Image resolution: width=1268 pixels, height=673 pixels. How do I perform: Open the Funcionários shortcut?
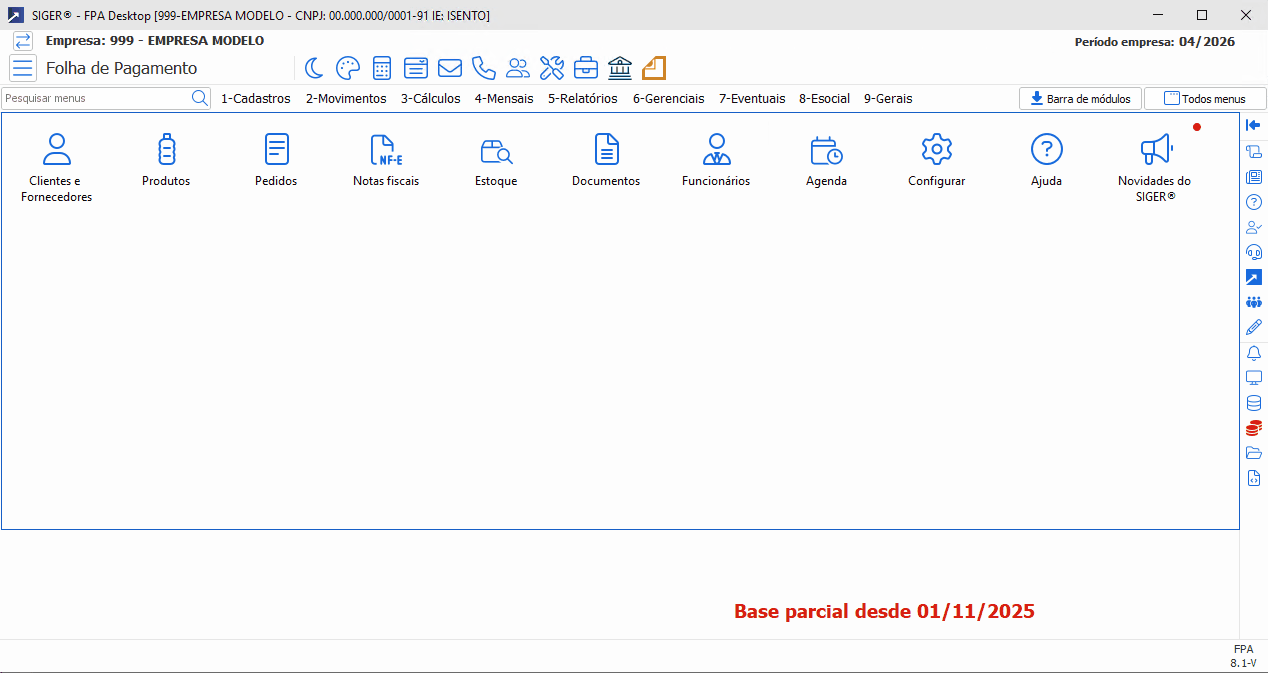[716, 161]
